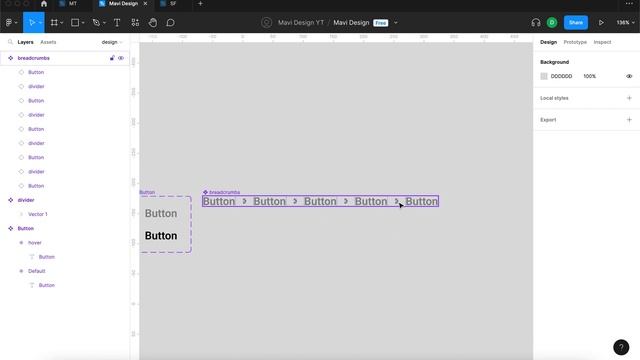Image resolution: width=640 pixels, height=360 pixels.
Task: Click the headphones audio conversation icon
Action: (536, 23)
